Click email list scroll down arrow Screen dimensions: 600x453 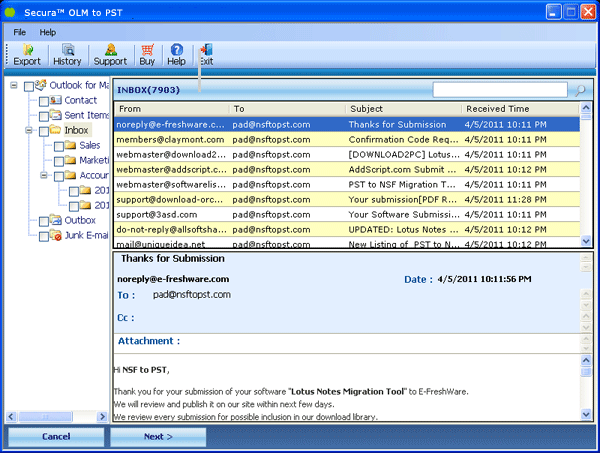(x=586, y=241)
